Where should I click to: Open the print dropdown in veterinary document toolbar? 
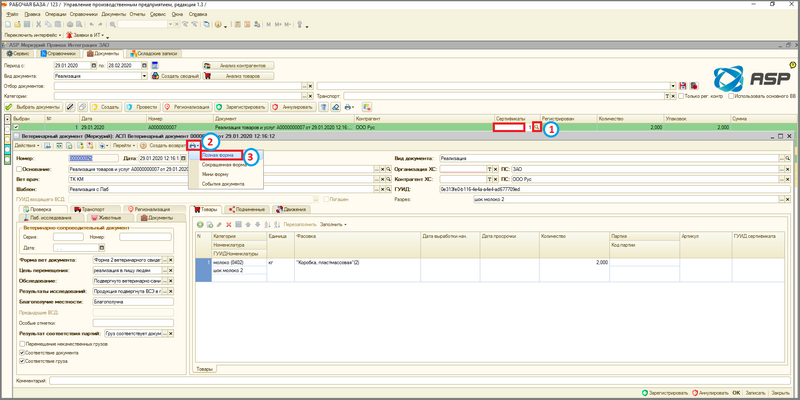tap(193, 145)
